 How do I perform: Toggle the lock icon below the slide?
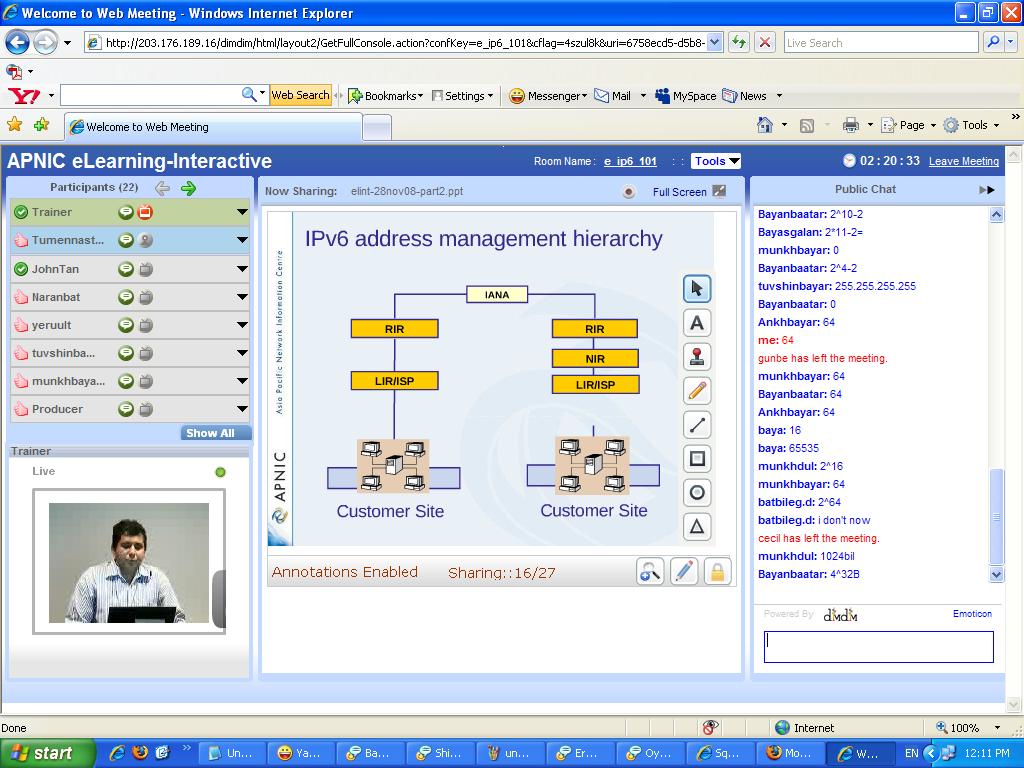pos(717,571)
